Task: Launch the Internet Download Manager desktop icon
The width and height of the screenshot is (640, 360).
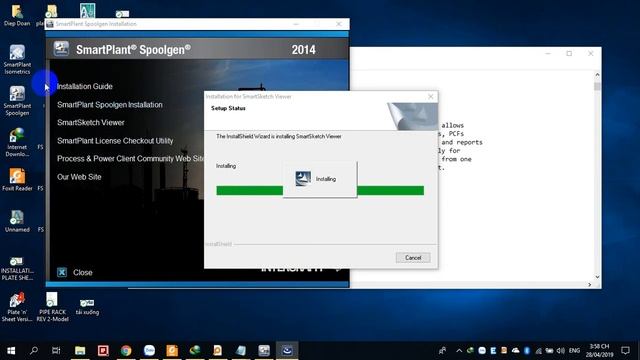Action: coord(17,142)
